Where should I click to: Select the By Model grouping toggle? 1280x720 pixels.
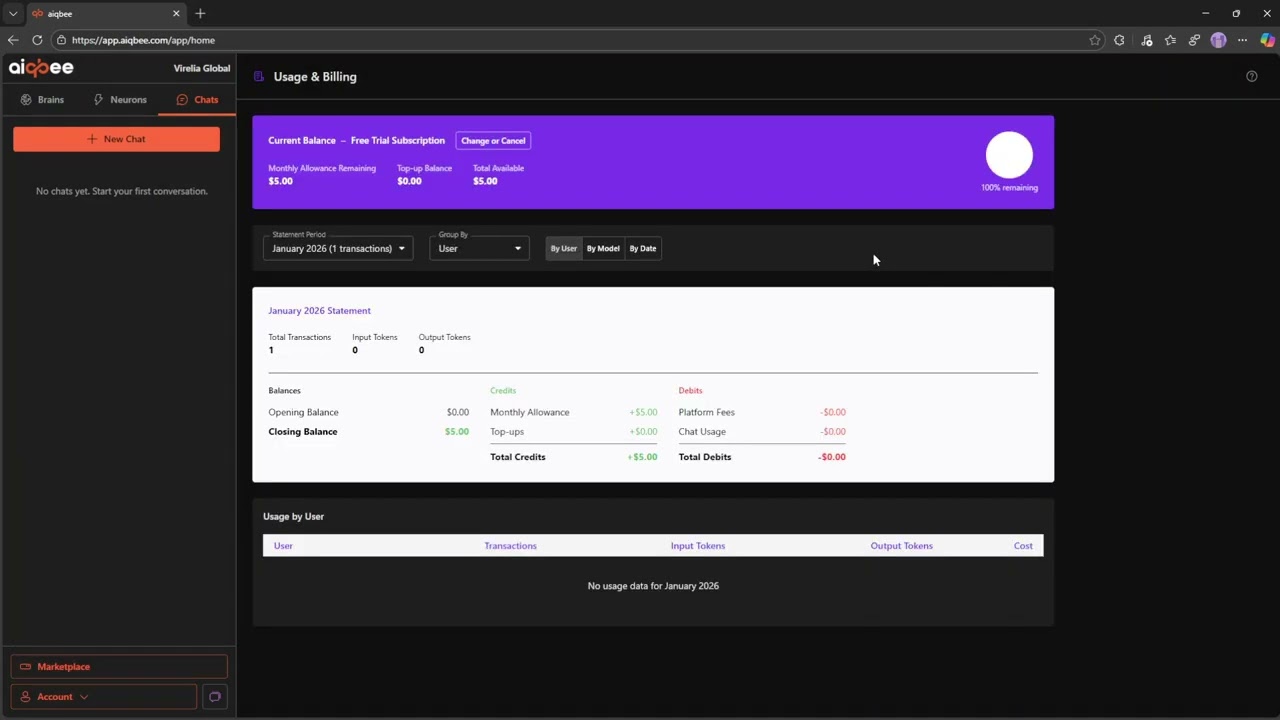(603, 248)
